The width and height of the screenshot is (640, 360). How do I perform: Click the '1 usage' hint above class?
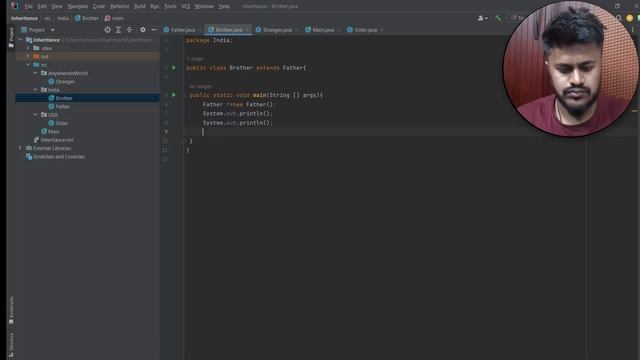(195, 59)
